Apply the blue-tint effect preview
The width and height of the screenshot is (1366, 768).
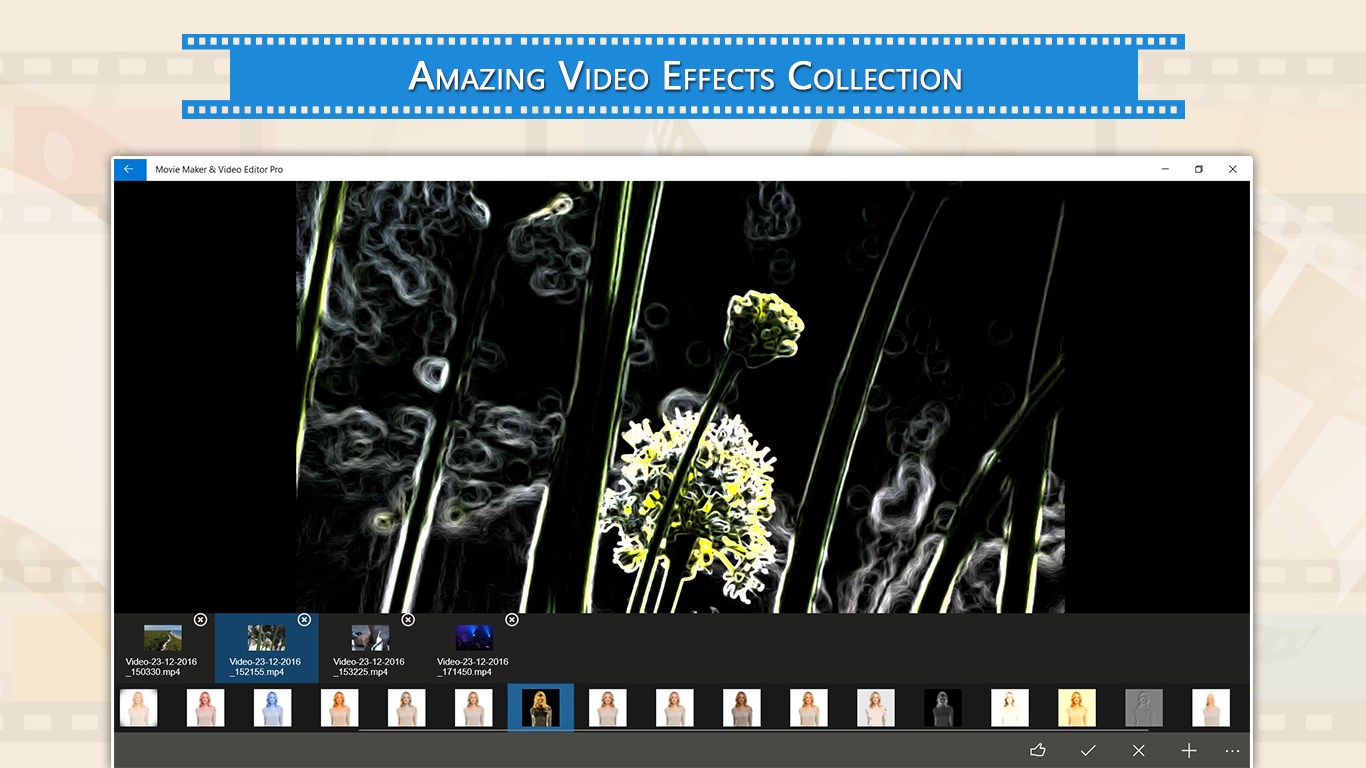coord(272,707)
